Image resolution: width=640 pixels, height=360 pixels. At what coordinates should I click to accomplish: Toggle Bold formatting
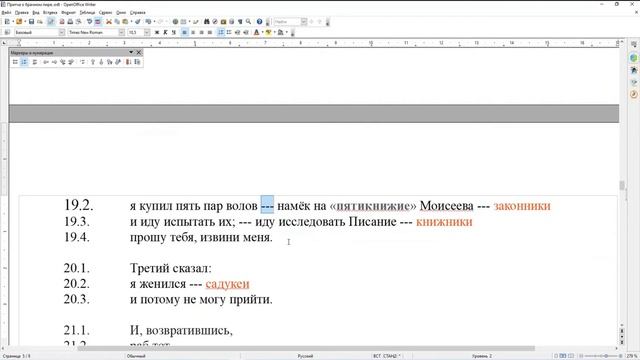[157, 32]
